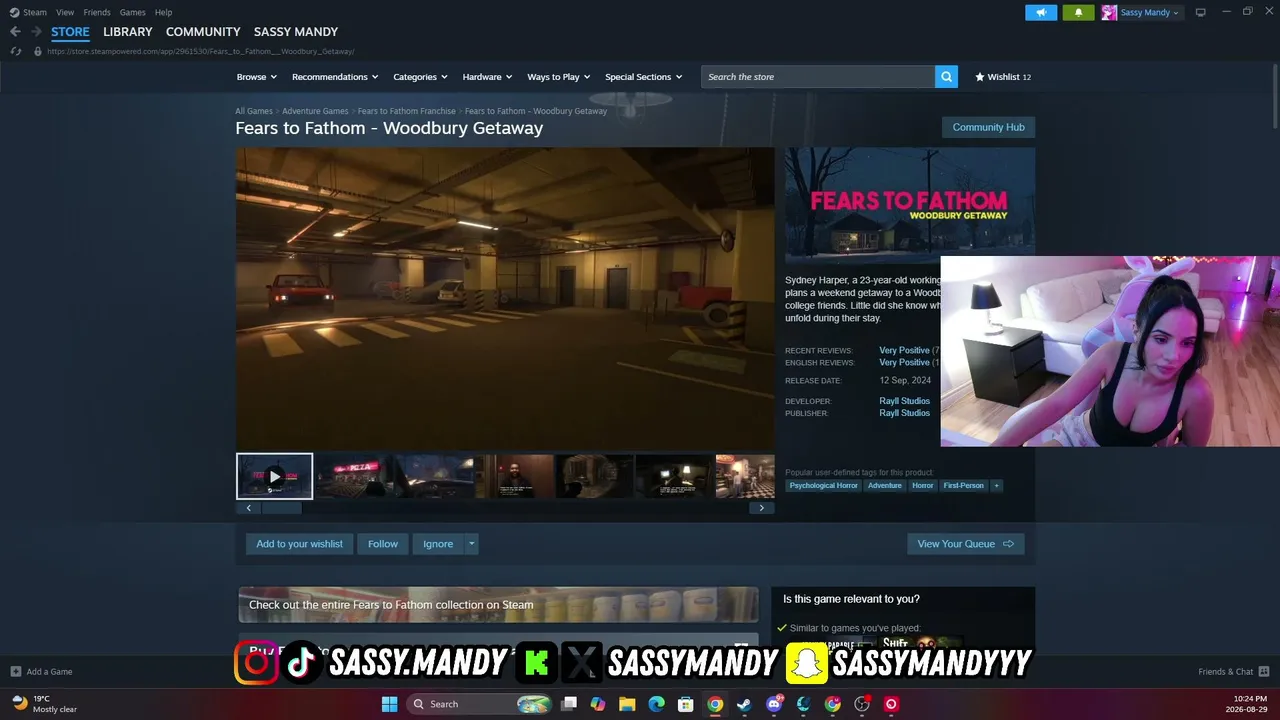Expand the Recommendations dropdown
The height and width of the screenshot is (720, 1280).
[x=335, y=77]
